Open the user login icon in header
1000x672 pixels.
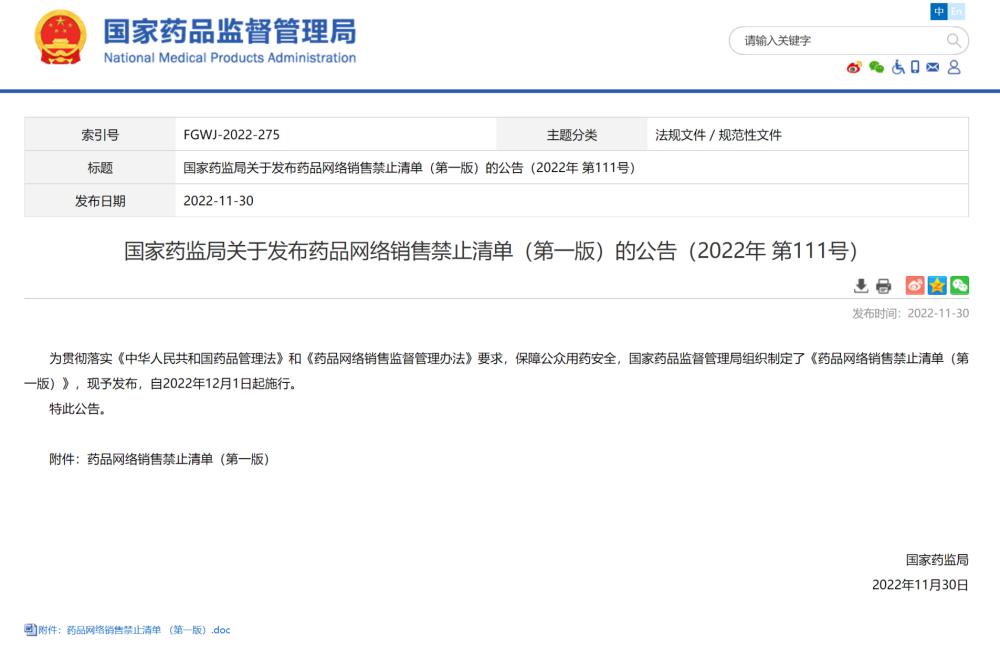954,67
